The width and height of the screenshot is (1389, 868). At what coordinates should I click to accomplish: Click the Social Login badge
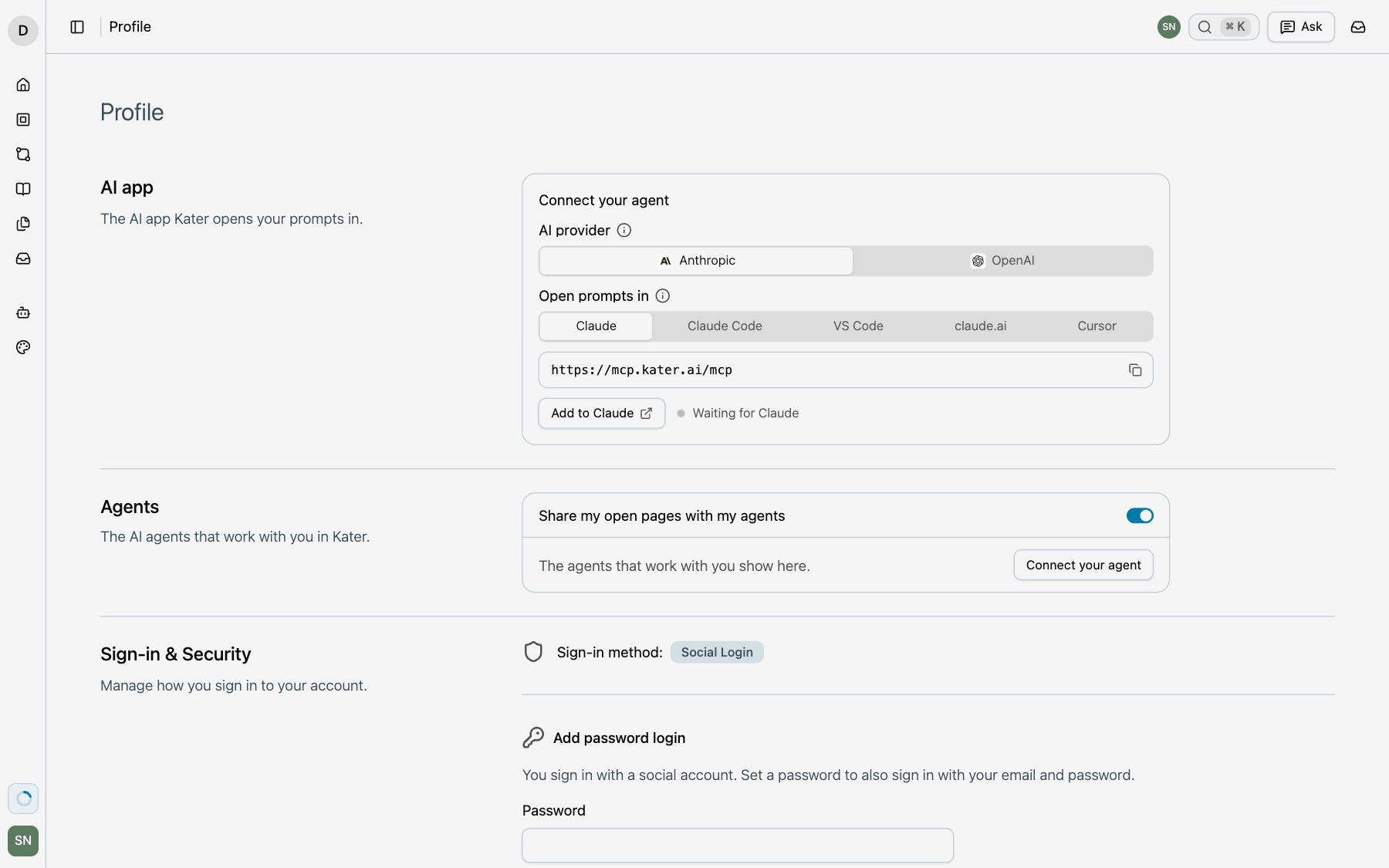[717, 652]
